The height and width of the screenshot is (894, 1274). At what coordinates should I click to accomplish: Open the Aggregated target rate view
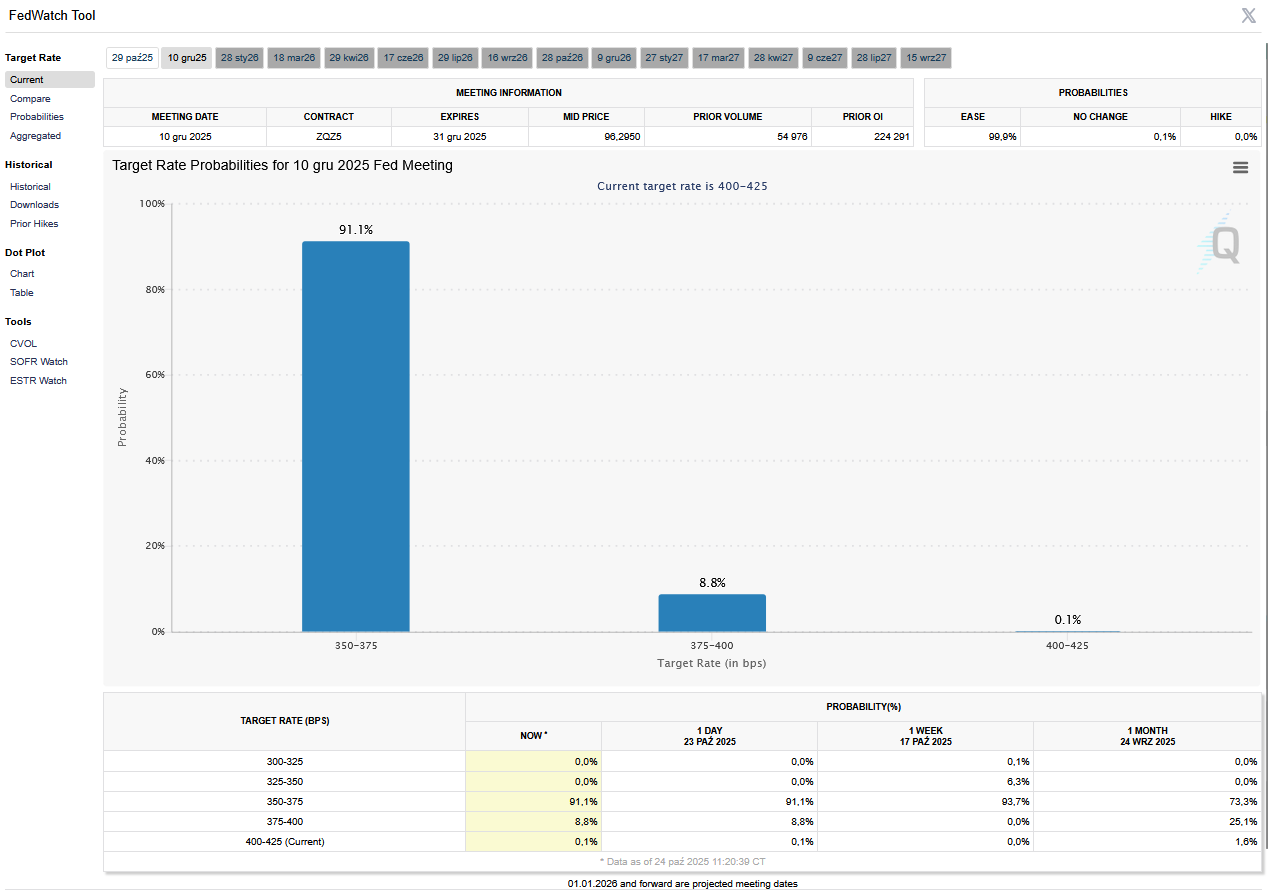pyautogui.click(x=35, y=136)
